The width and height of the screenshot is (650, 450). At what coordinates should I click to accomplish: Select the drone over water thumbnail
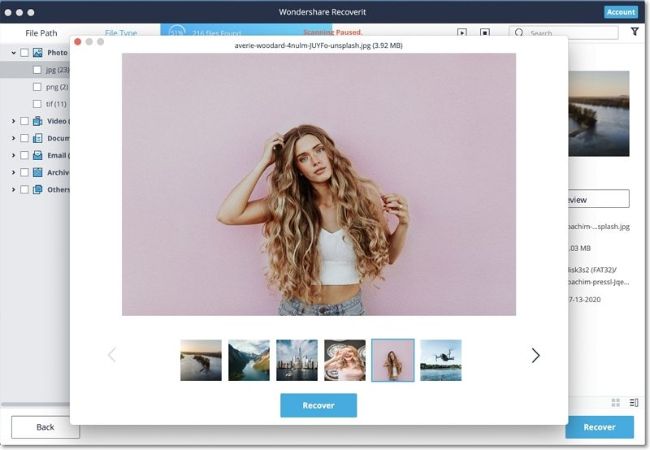tap(441, 360)
